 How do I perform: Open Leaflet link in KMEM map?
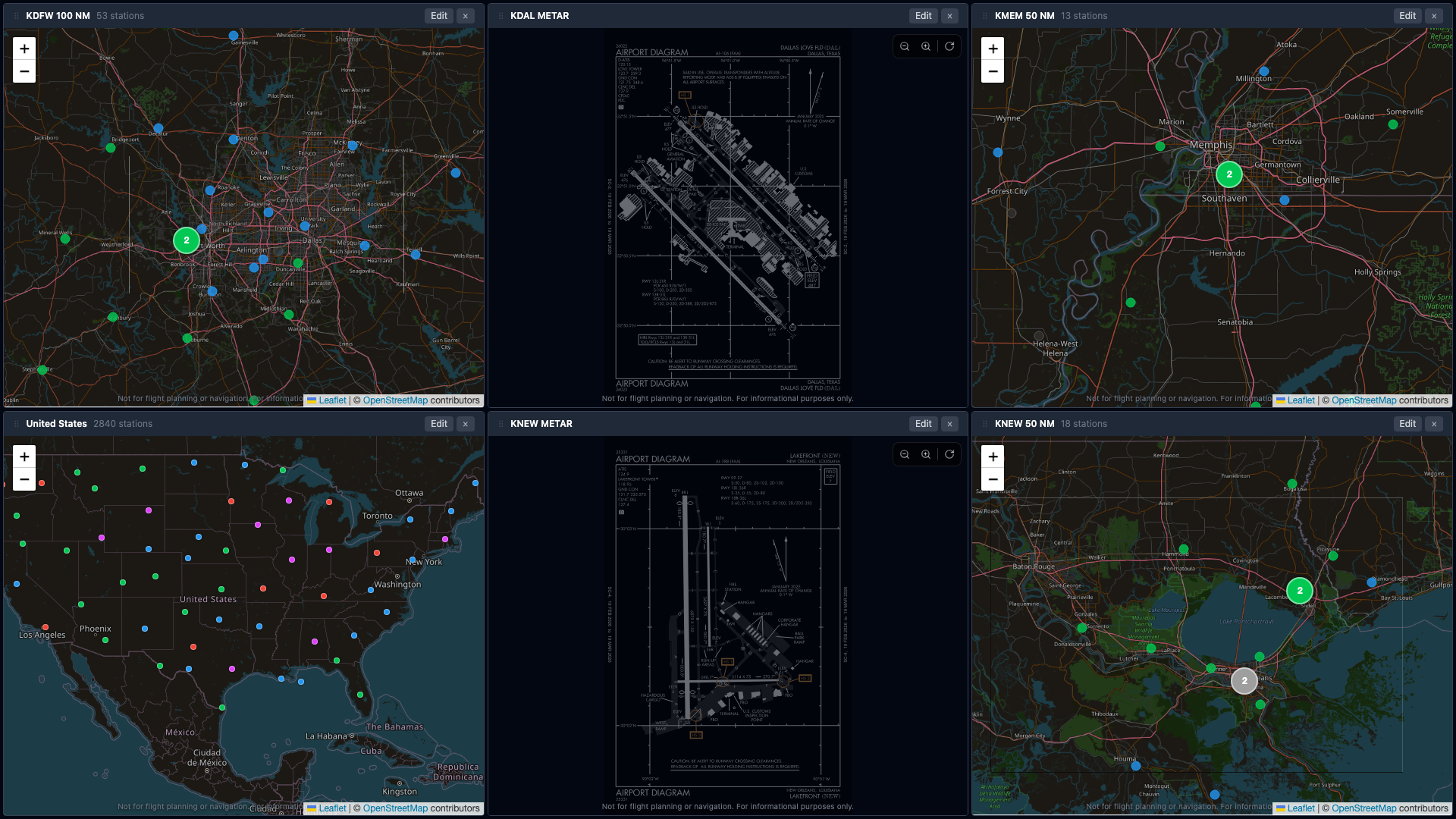pos(1295,400)
